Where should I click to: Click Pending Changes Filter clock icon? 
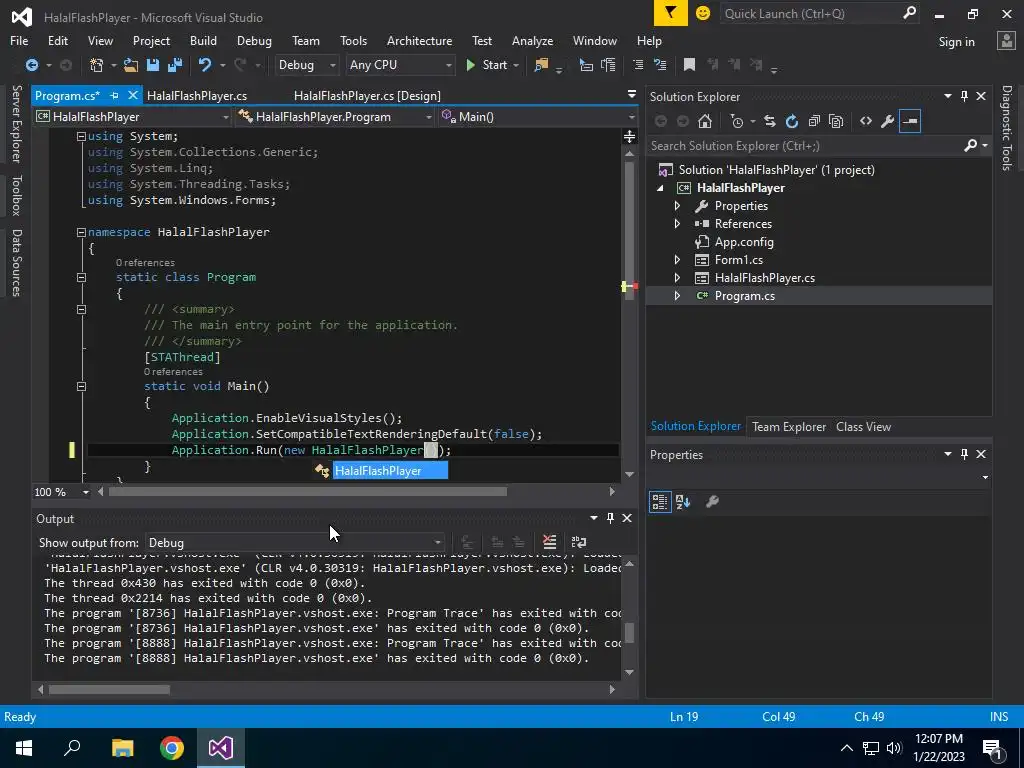click(737, 121)
